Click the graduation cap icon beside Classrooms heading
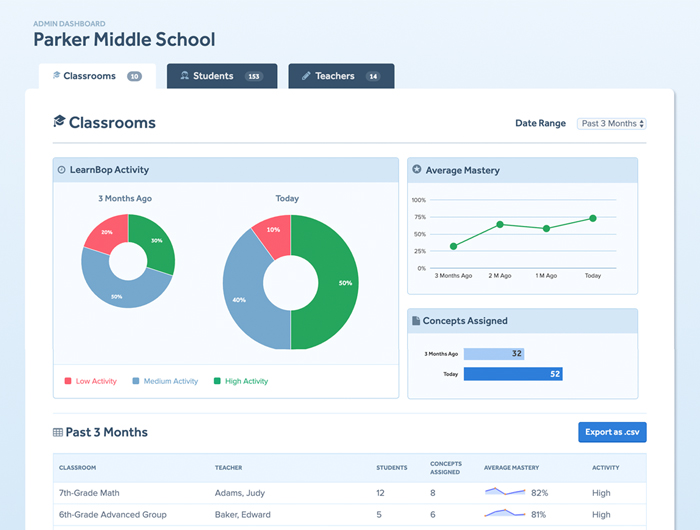Viewport: 700px width, 530px height. coord(59,121)
